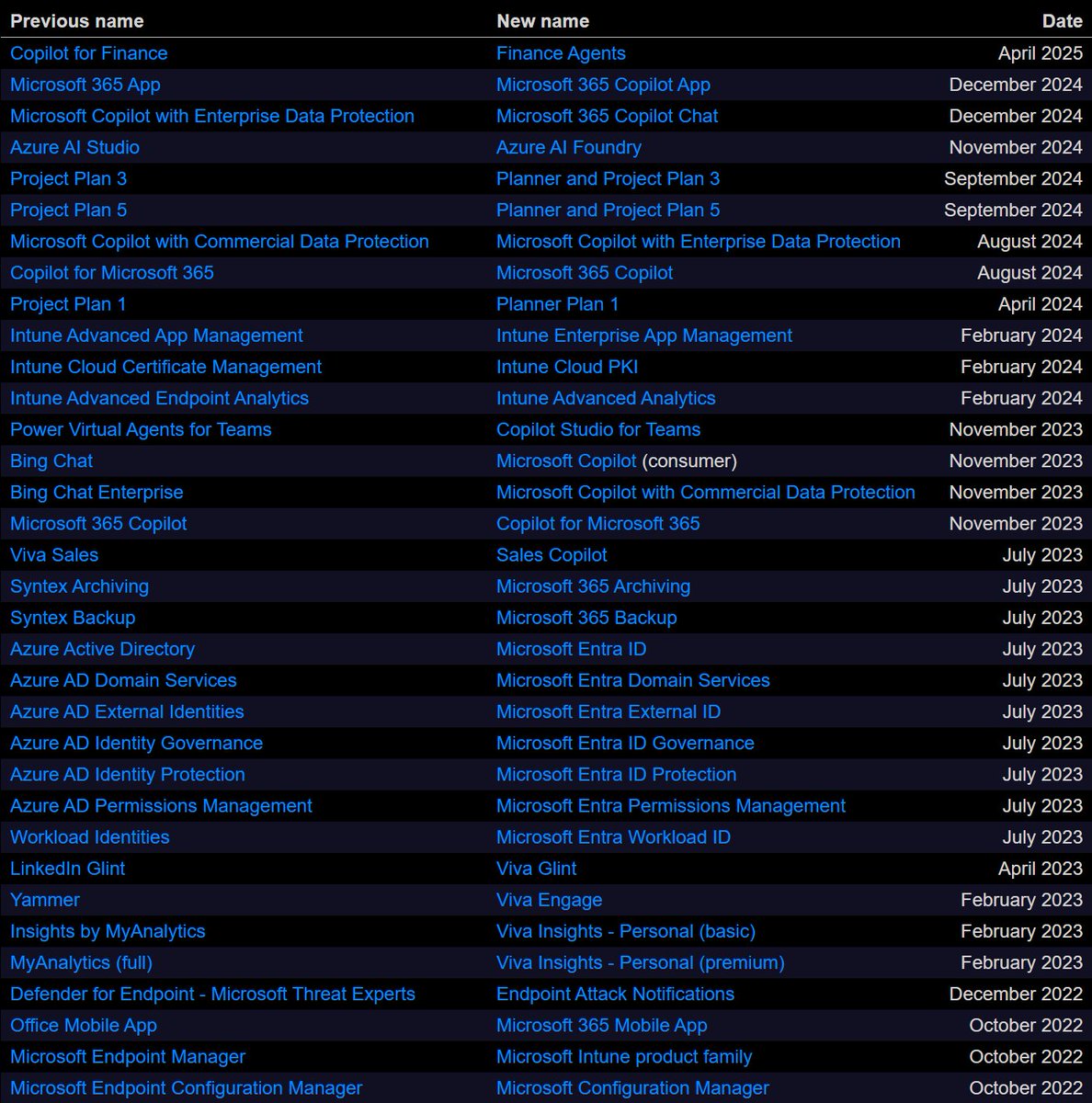This screenshot has height=1103, width=1092.
Task: Open the Microsoft 365 Archiving link
Action: pos(593,586)
